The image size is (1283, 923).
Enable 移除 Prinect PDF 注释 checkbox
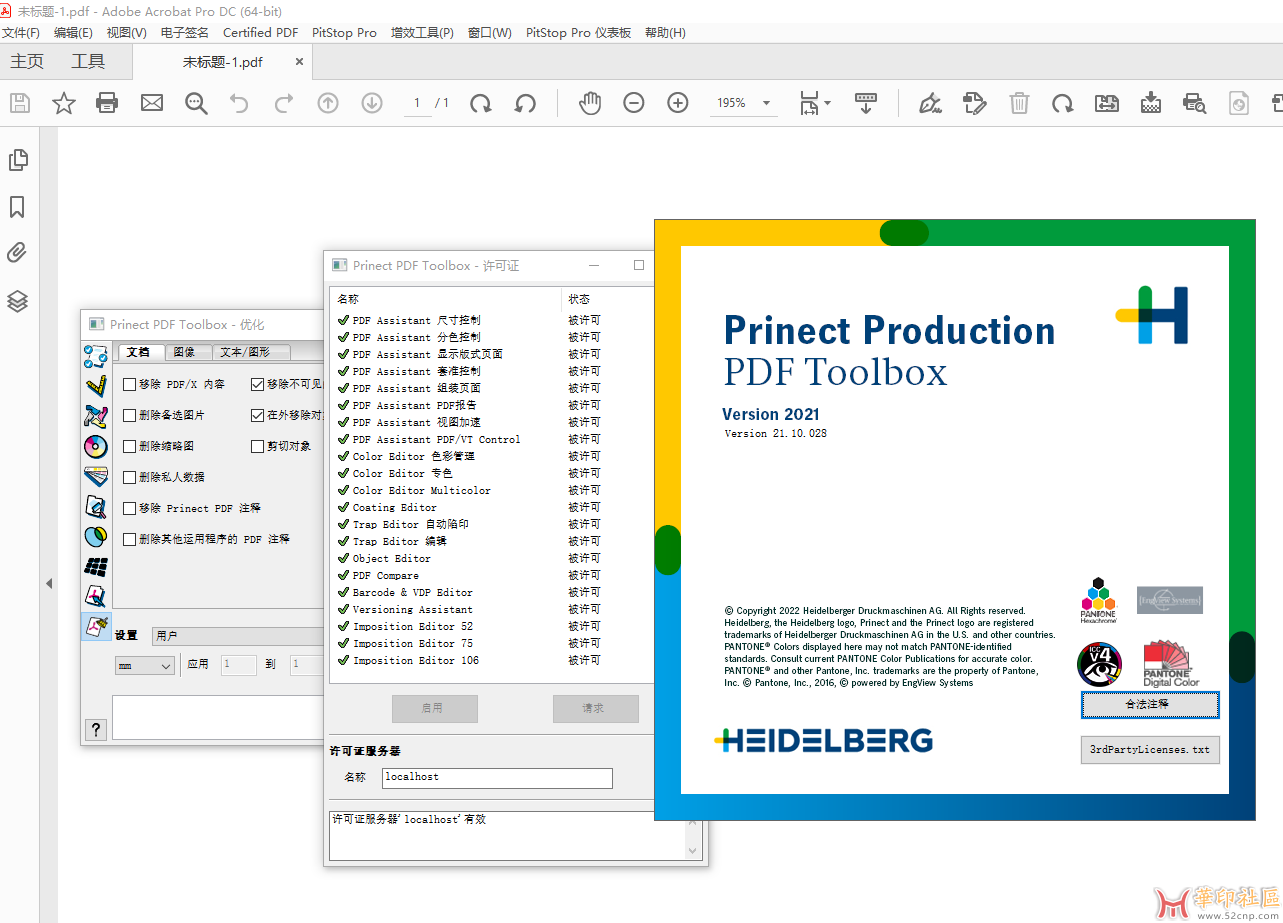coord(129,508)
